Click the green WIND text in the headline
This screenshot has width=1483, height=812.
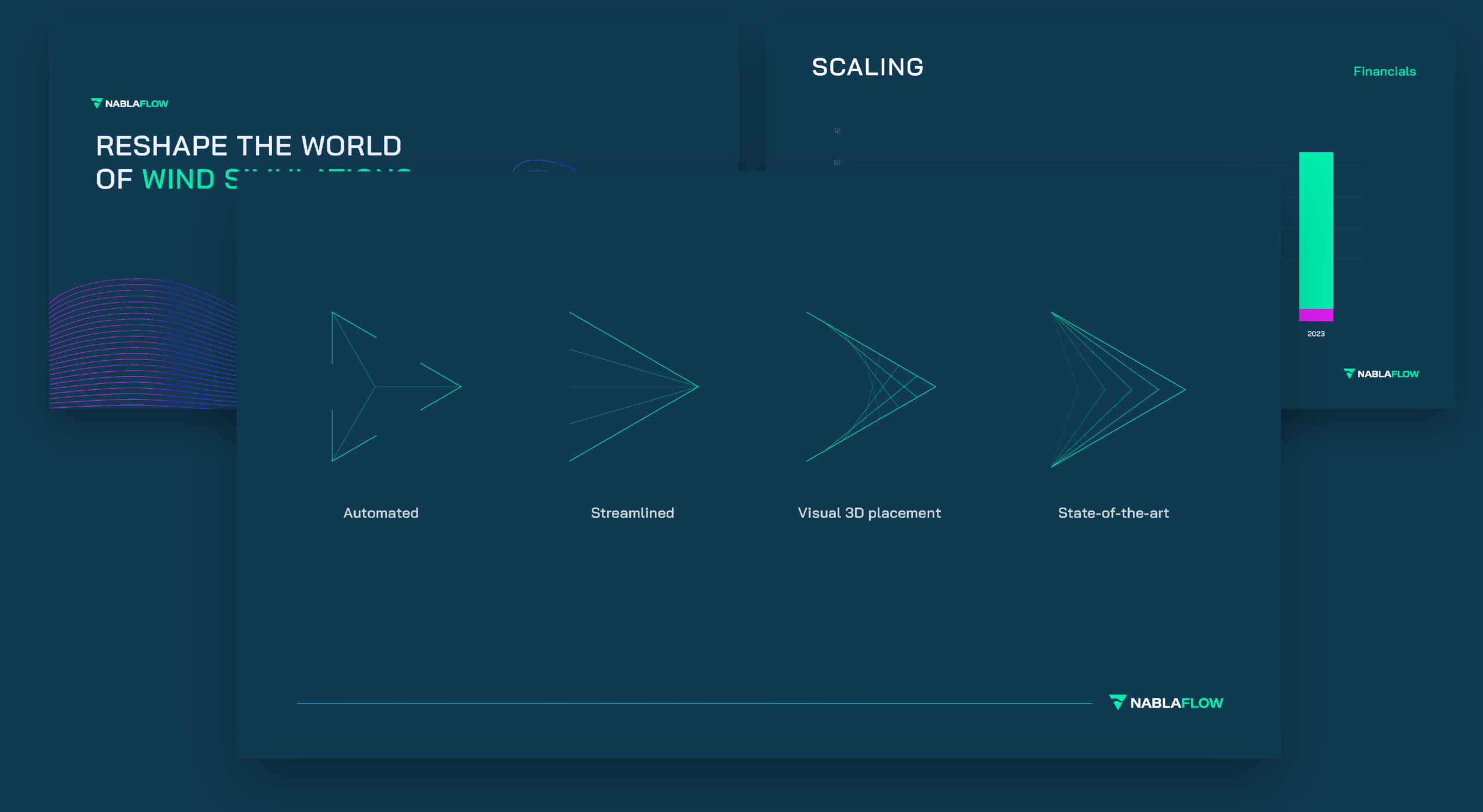(178, 179)
